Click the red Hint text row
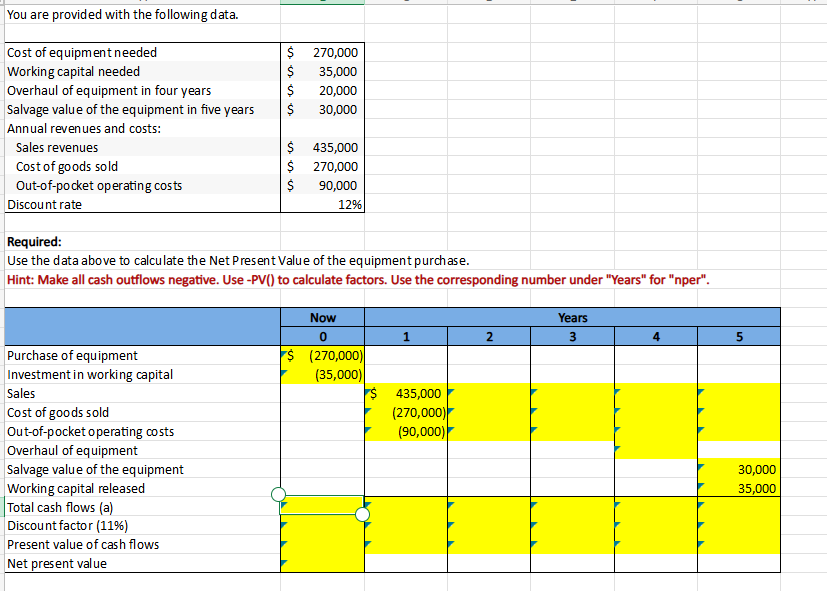 [358, 280]
